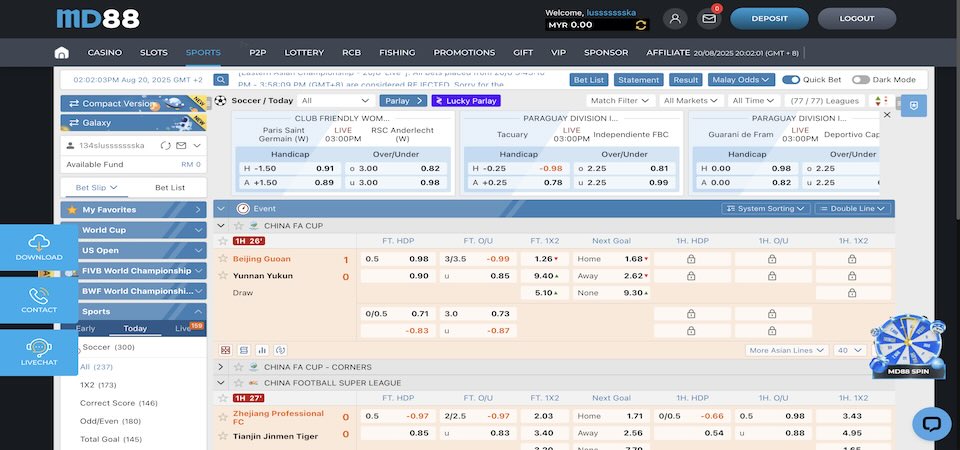Open All Markets dropdown

(691, 100)
